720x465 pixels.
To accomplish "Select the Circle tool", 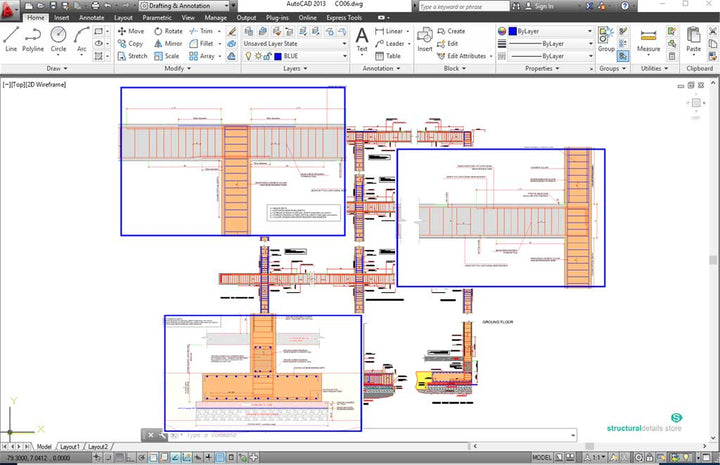I will click(58, 39).
